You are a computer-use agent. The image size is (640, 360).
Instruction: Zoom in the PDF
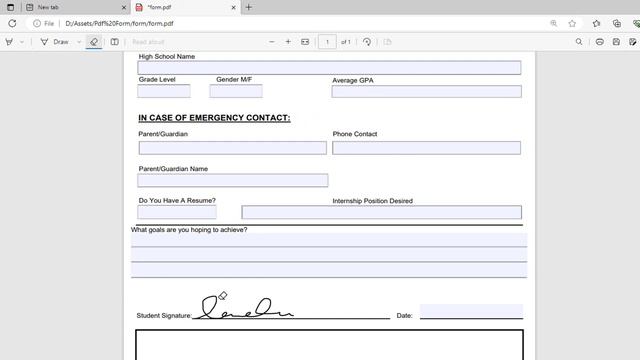pos(288,42)
